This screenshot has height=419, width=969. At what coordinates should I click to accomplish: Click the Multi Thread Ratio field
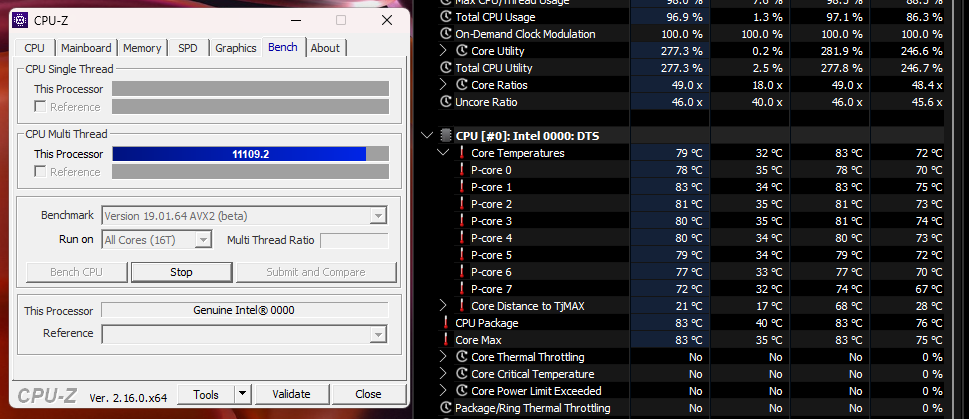pos(354,240)
